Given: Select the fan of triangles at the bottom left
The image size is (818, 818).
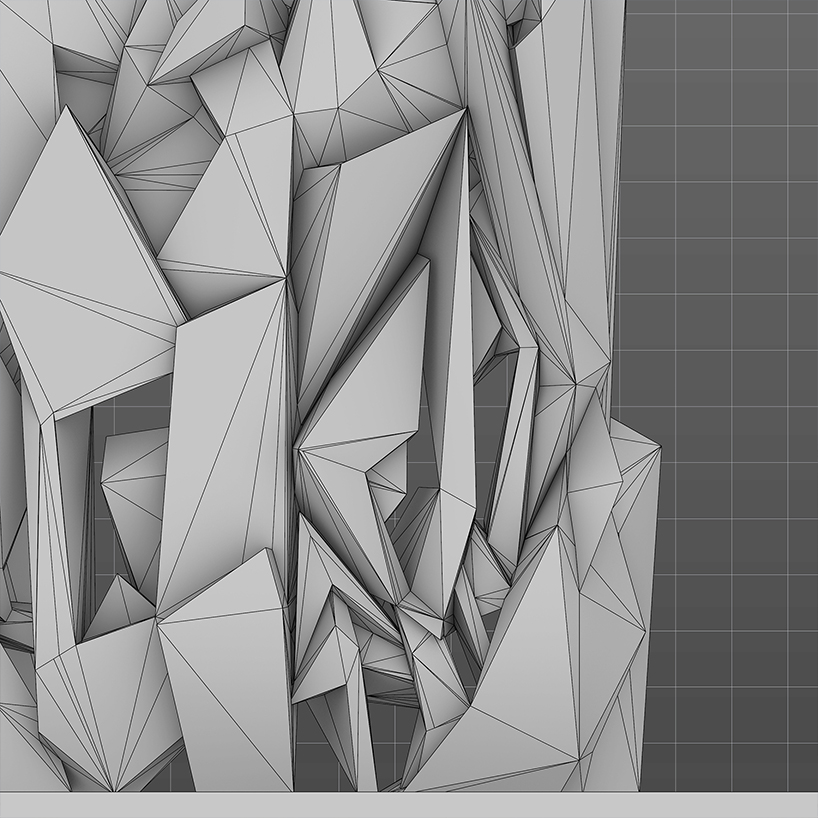Looking at the screenshot, I should point(95,700).
